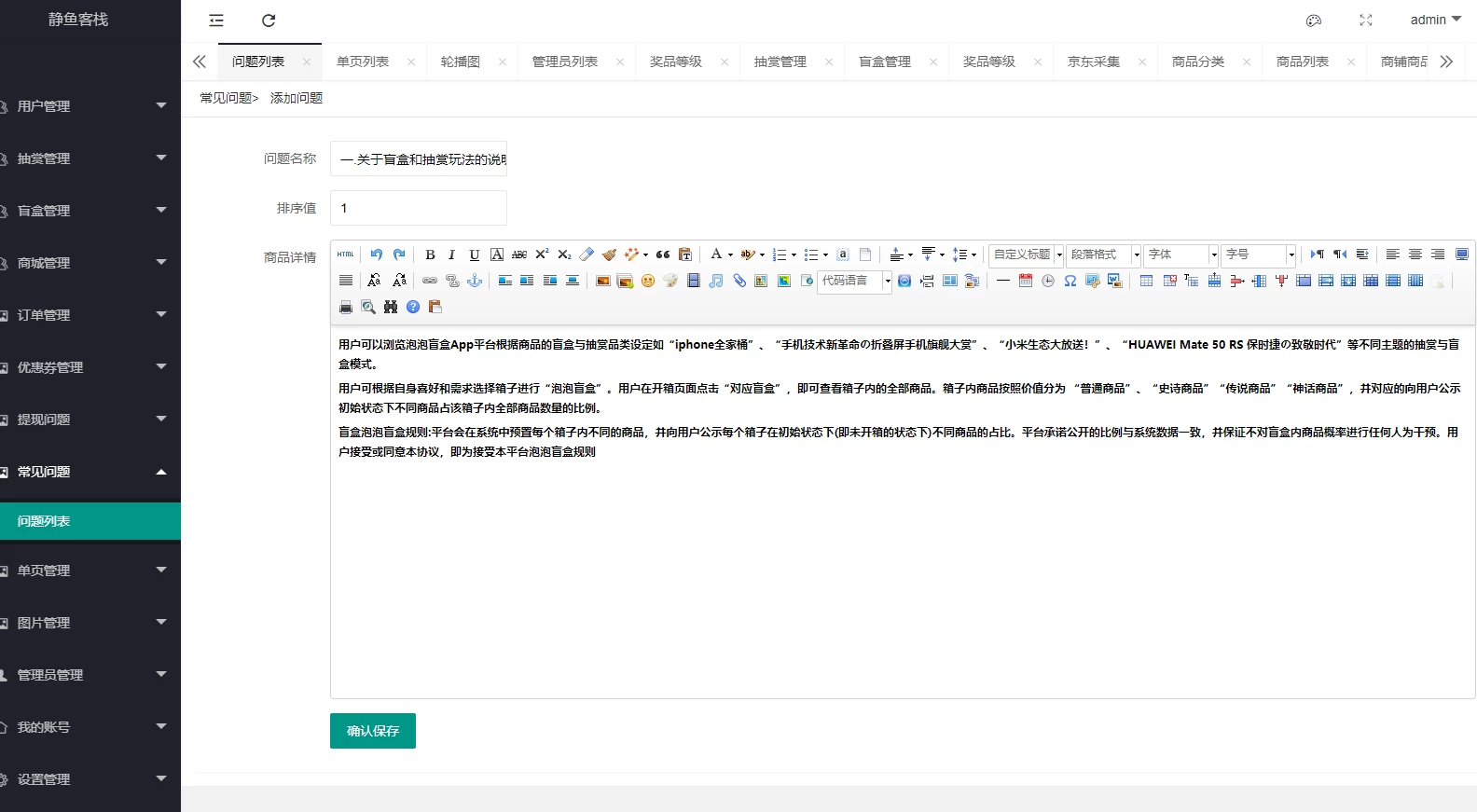This screenshot has height=812, width=1477.
Task: Click the 排序值 input field
Action: (419, 208)
